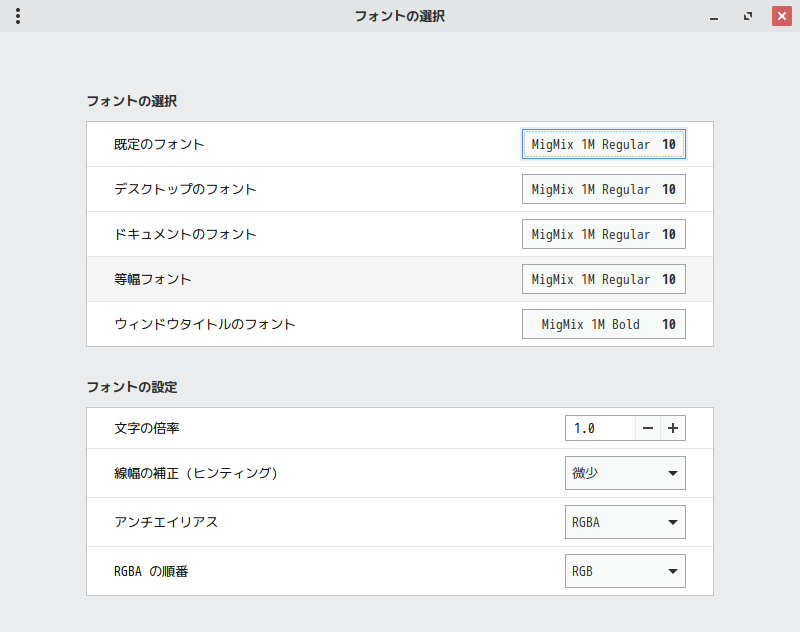Open the 既定のフォント font chooser button
The image size is (800, 632).
point(604,144)
